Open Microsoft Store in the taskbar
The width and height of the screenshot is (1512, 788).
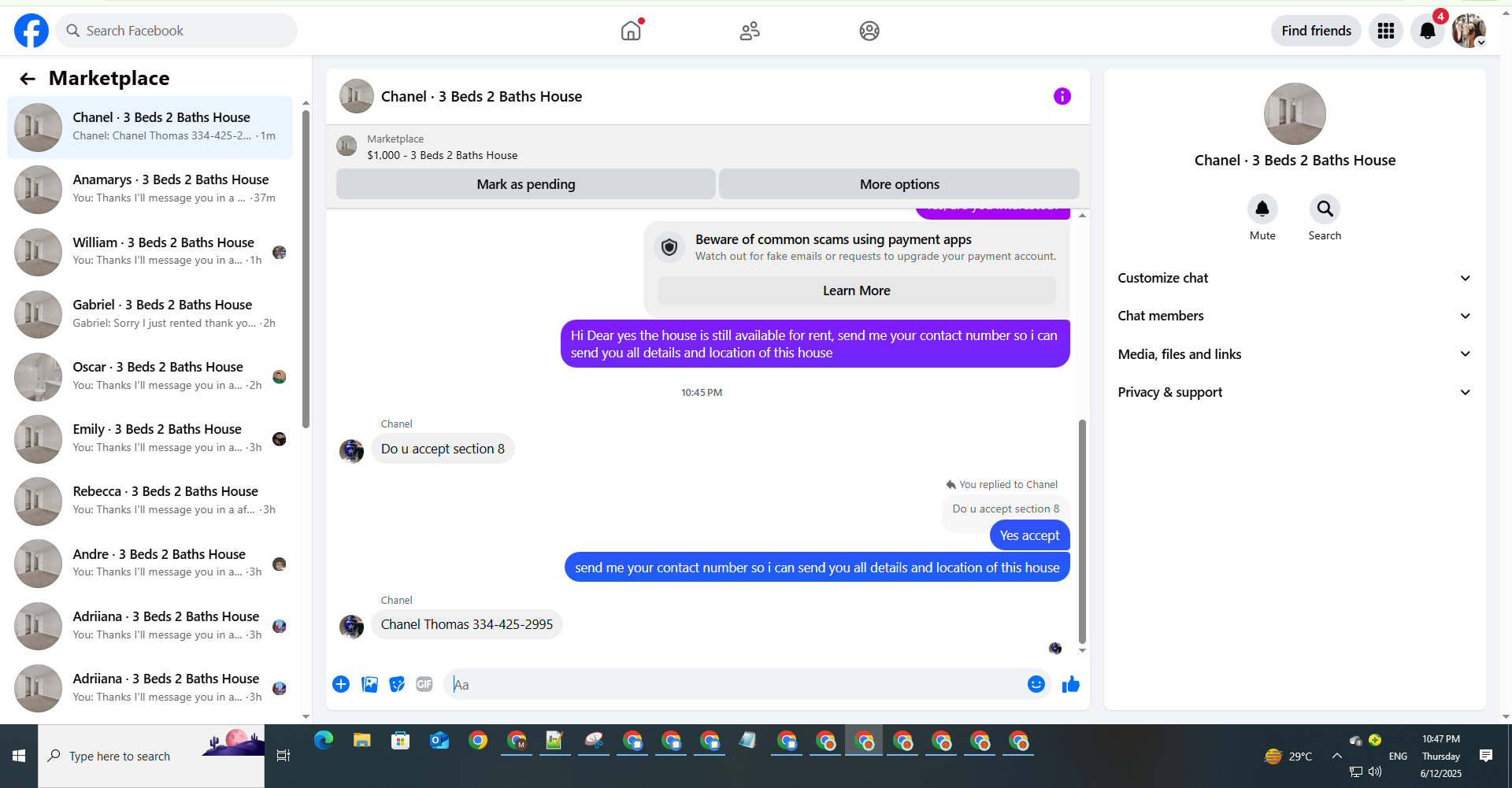click(x=401, y=741)
